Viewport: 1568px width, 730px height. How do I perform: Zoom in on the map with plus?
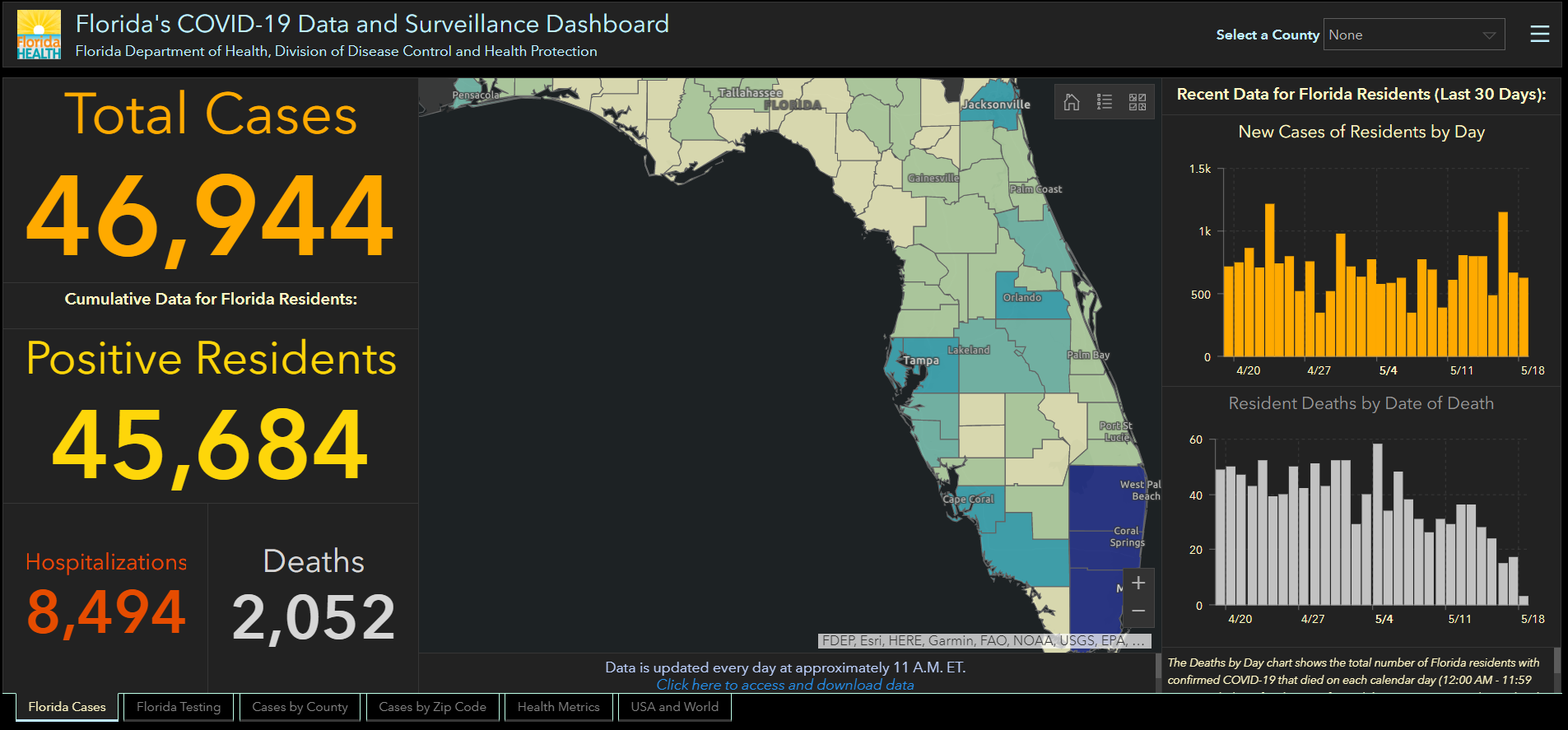(1138, 584)
